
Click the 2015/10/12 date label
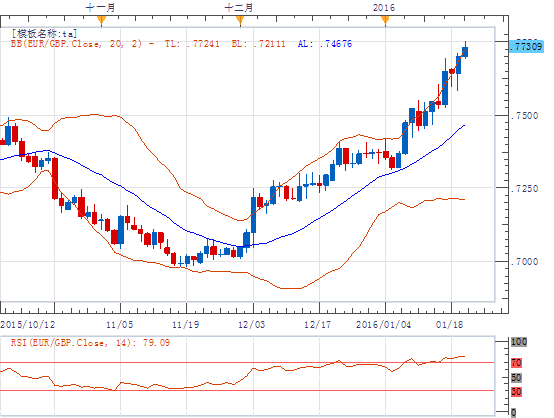coord(28,324)
